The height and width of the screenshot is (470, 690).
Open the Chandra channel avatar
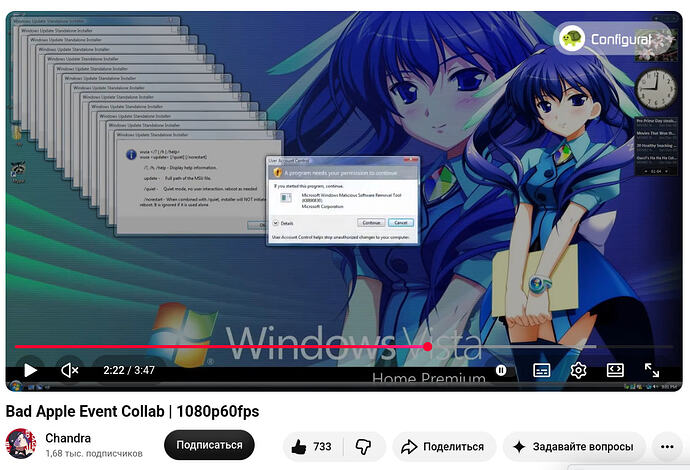[x=21, y=444]
